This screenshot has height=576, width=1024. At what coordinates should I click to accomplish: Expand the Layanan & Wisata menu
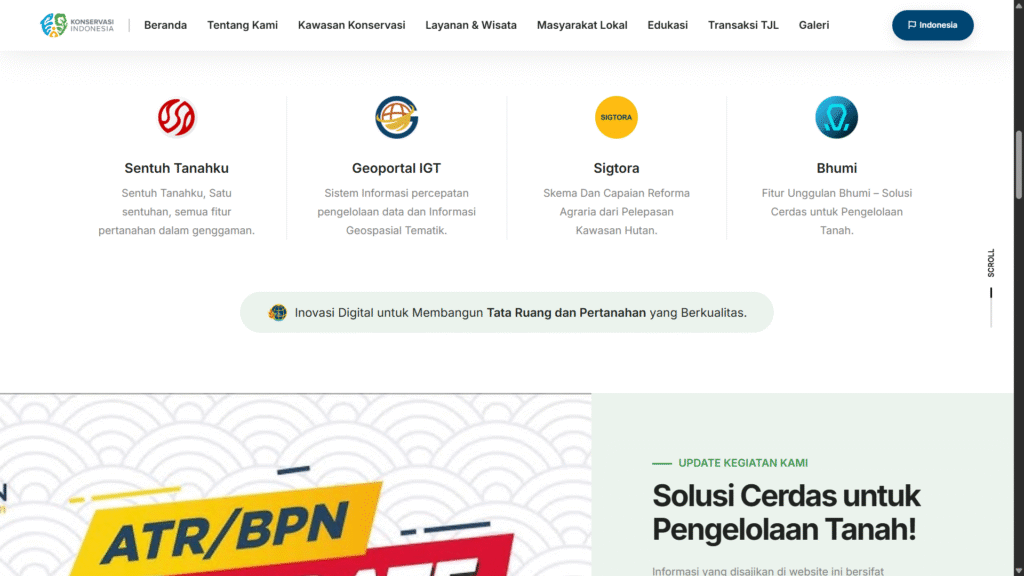coord(471,25)
